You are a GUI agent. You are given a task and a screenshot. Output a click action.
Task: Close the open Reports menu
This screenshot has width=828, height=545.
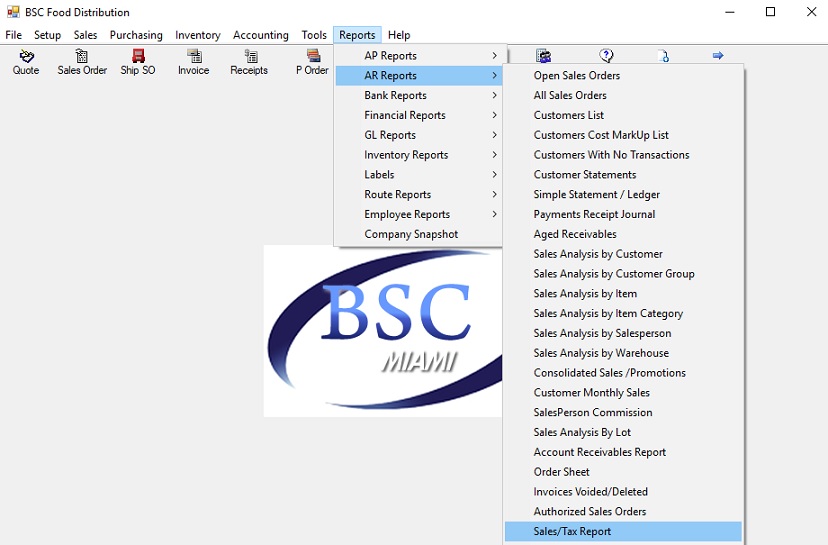[357, 35]
